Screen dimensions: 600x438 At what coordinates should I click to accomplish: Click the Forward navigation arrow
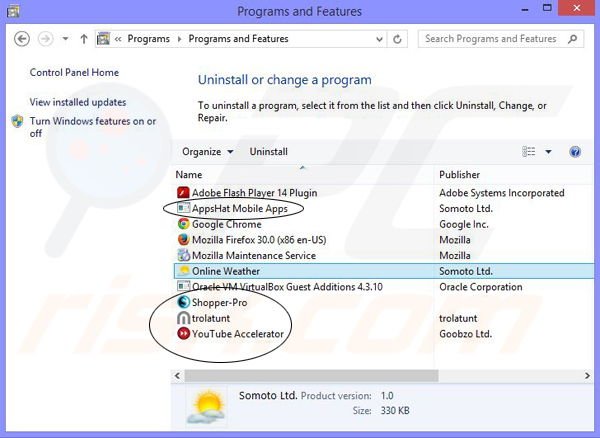click(46, 39)
